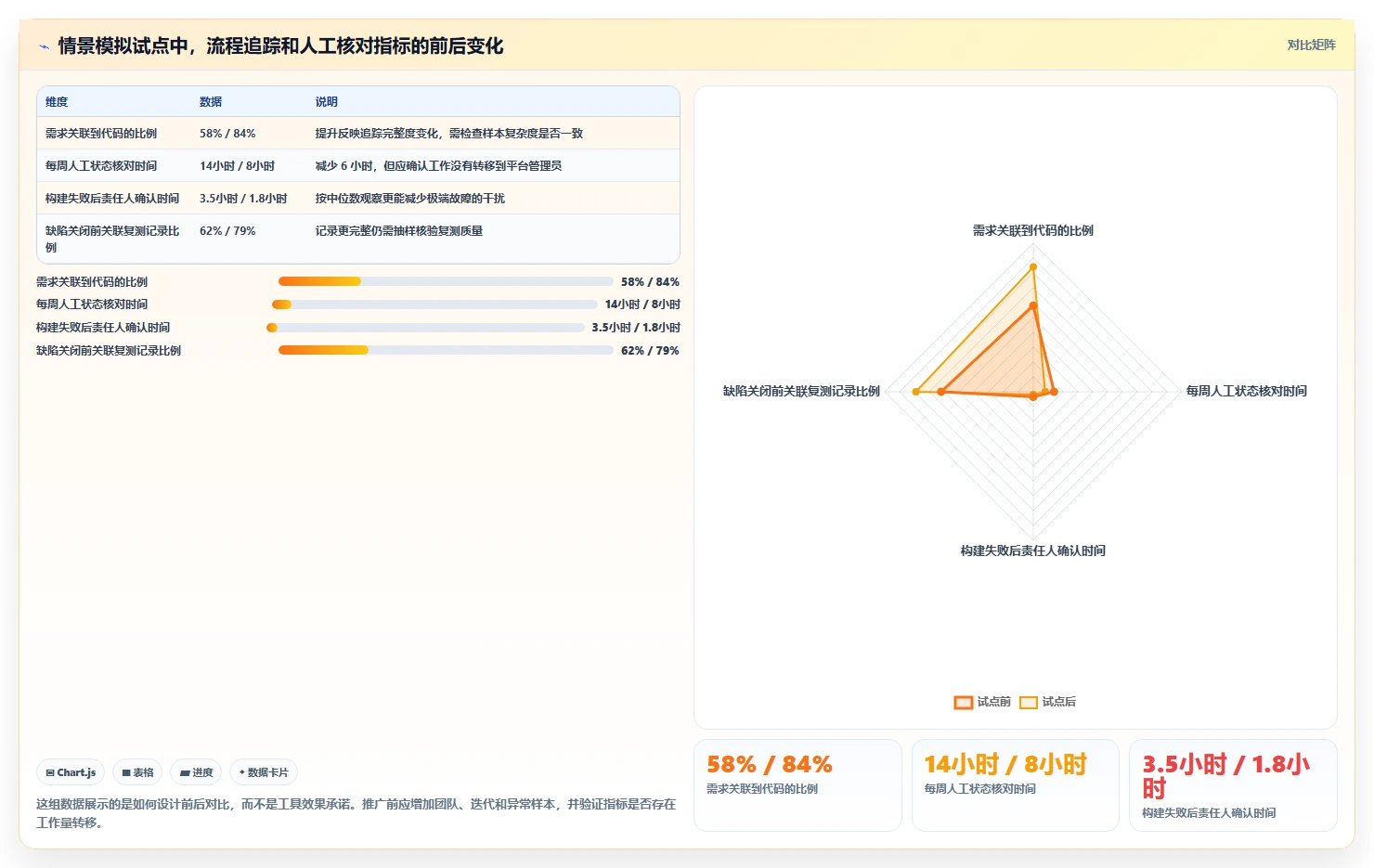Click progress list label 每周人工状态核对时间

coord(92,304)
